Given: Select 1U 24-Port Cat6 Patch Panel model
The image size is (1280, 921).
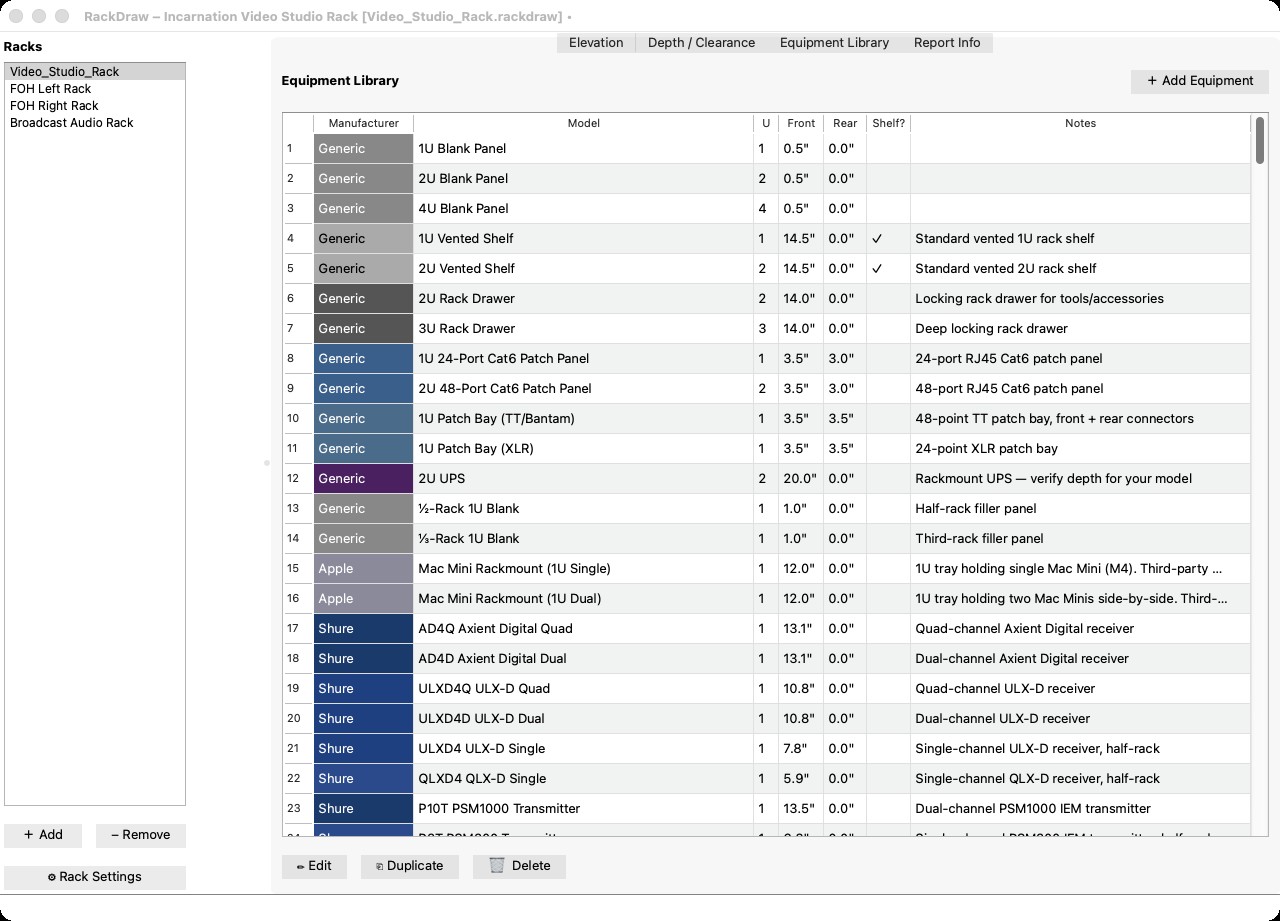Looking at the screenshot, I should (583, 359).
